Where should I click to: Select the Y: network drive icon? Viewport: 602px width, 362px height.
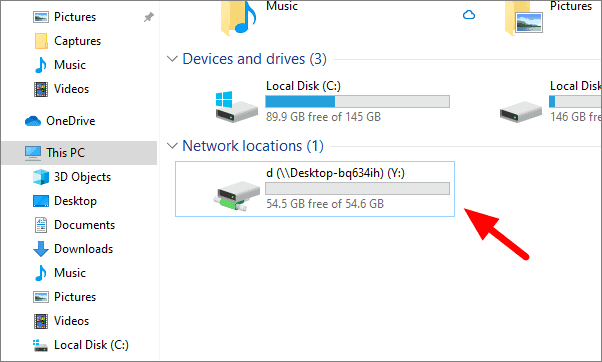point(236,196)
